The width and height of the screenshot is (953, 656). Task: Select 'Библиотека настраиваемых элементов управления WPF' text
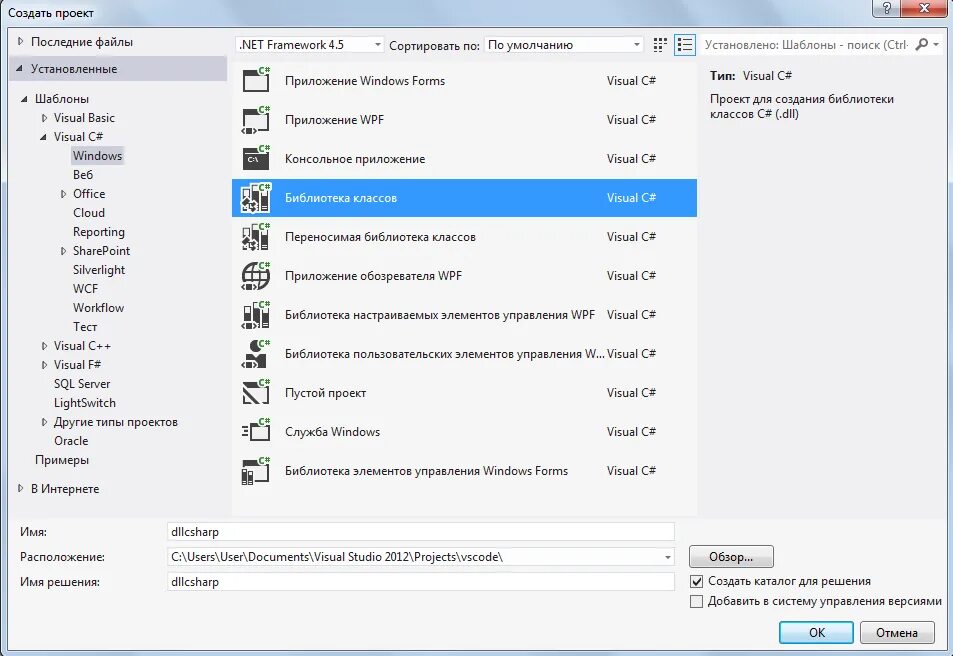point(439,314)
